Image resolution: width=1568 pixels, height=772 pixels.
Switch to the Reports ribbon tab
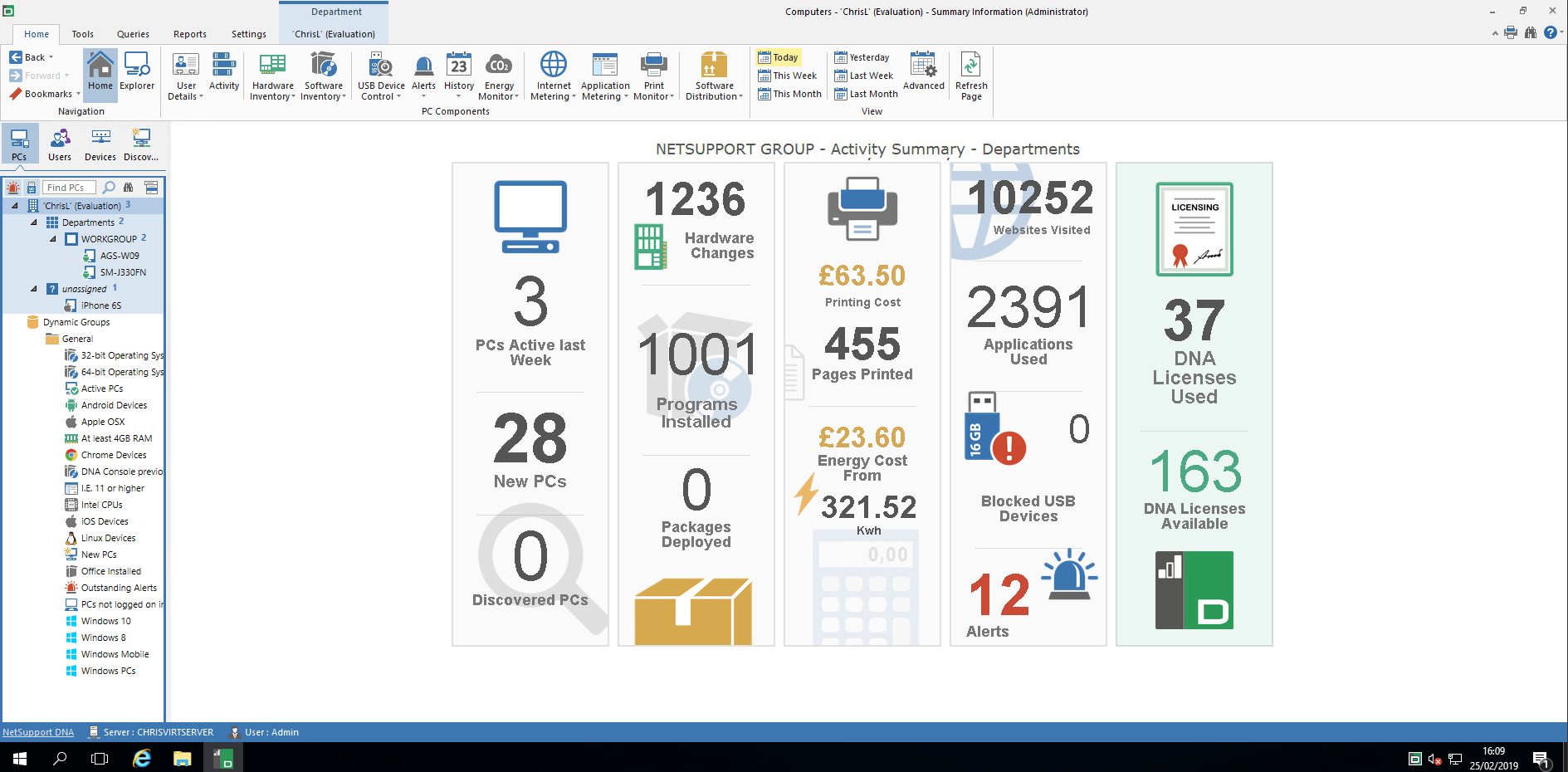point(189,34)
